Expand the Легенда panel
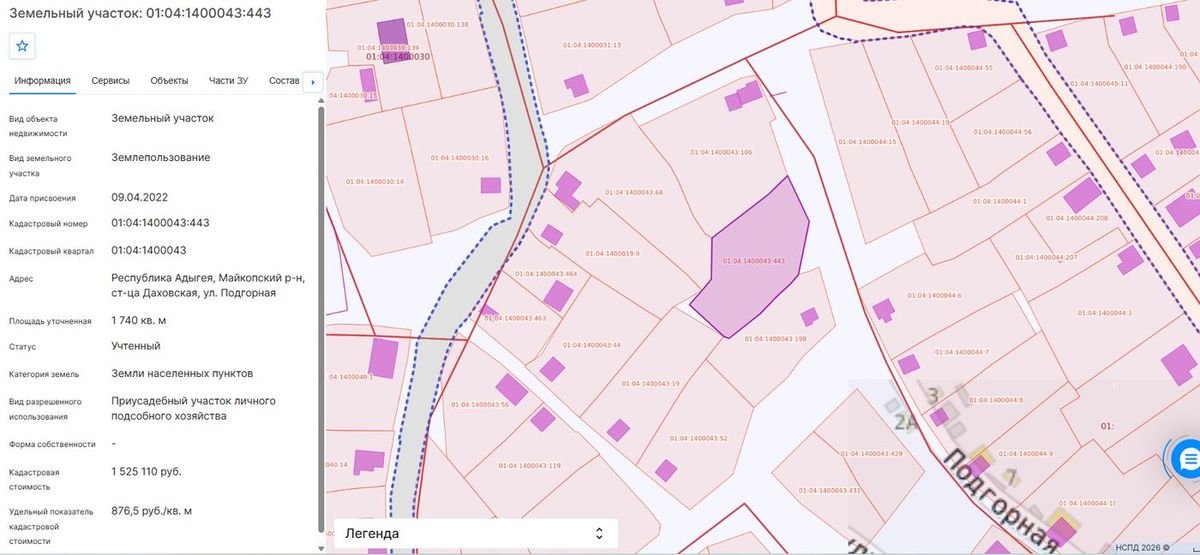1200x555 pixels. click(475, 533)
